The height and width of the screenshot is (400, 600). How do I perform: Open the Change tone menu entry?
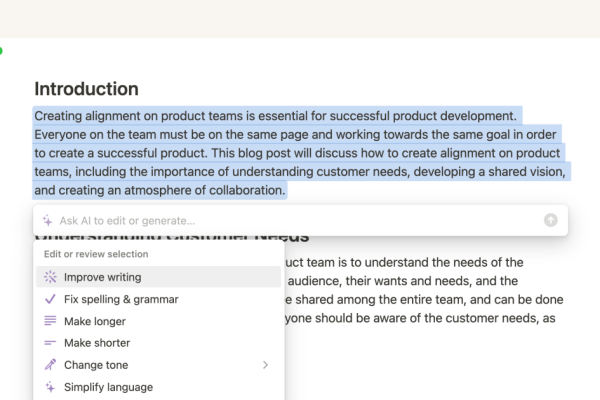pos(98,365)
